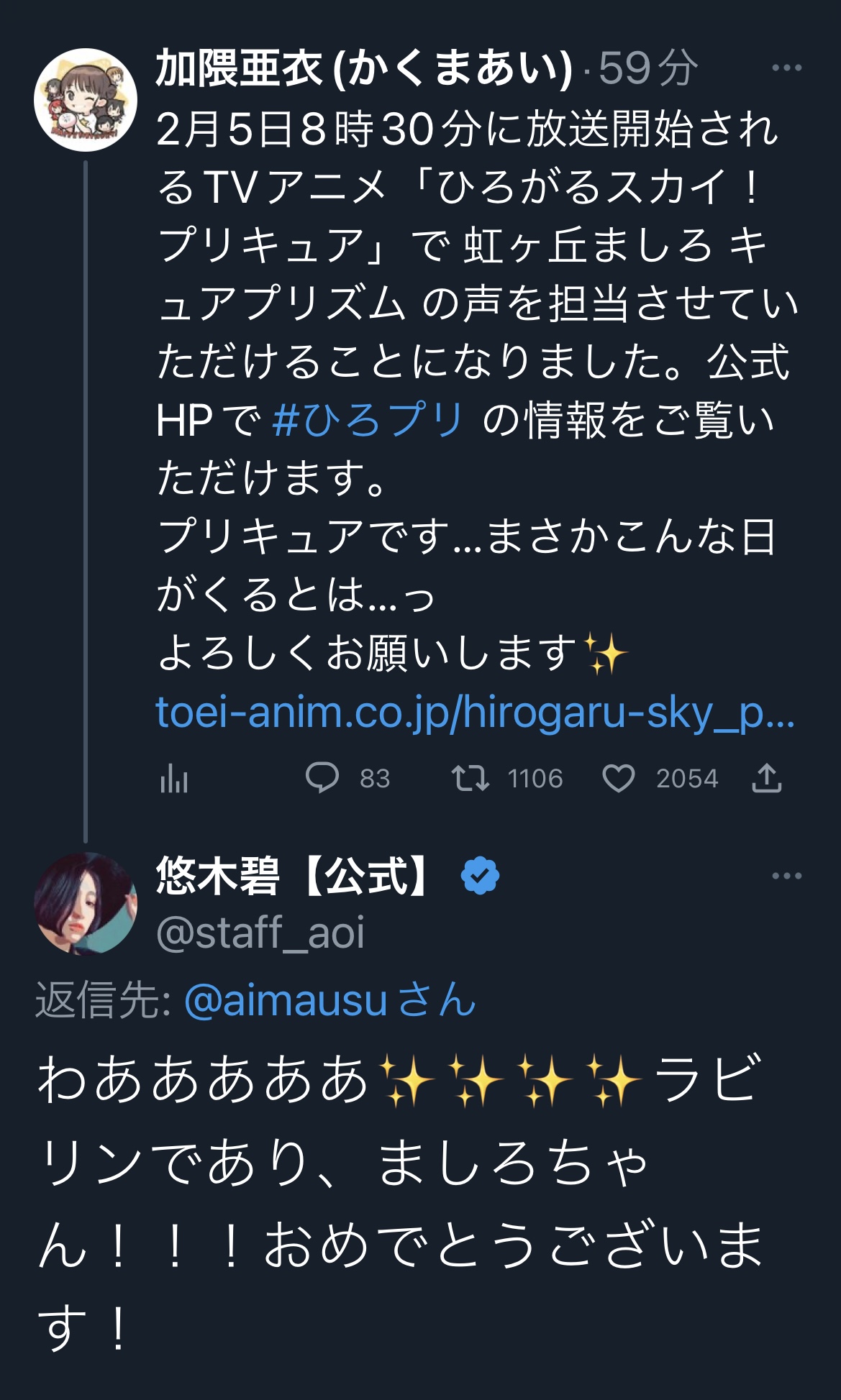
Task: Open more options for 加隈亜衣's tweet
Action: coord(786,68)
